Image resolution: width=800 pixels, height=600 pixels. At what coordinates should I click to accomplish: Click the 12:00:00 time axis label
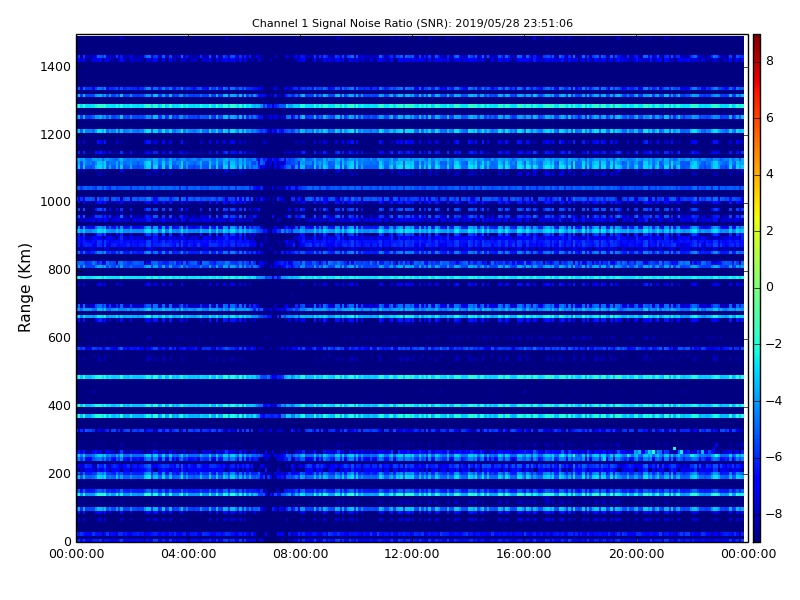[x=412, y=554]
